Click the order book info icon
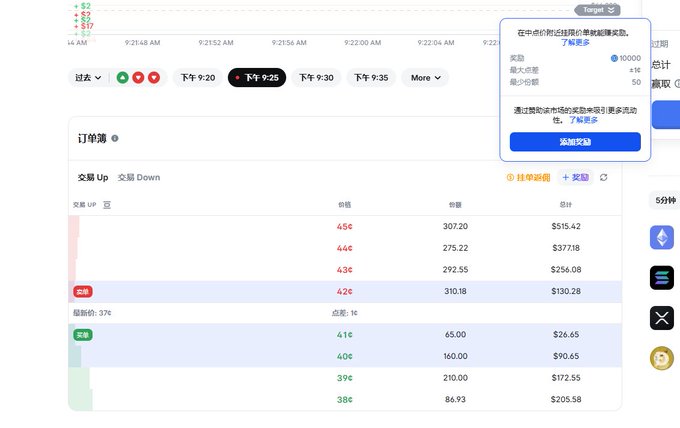Viewport: 680px width, 428px height. coord(115,138)
